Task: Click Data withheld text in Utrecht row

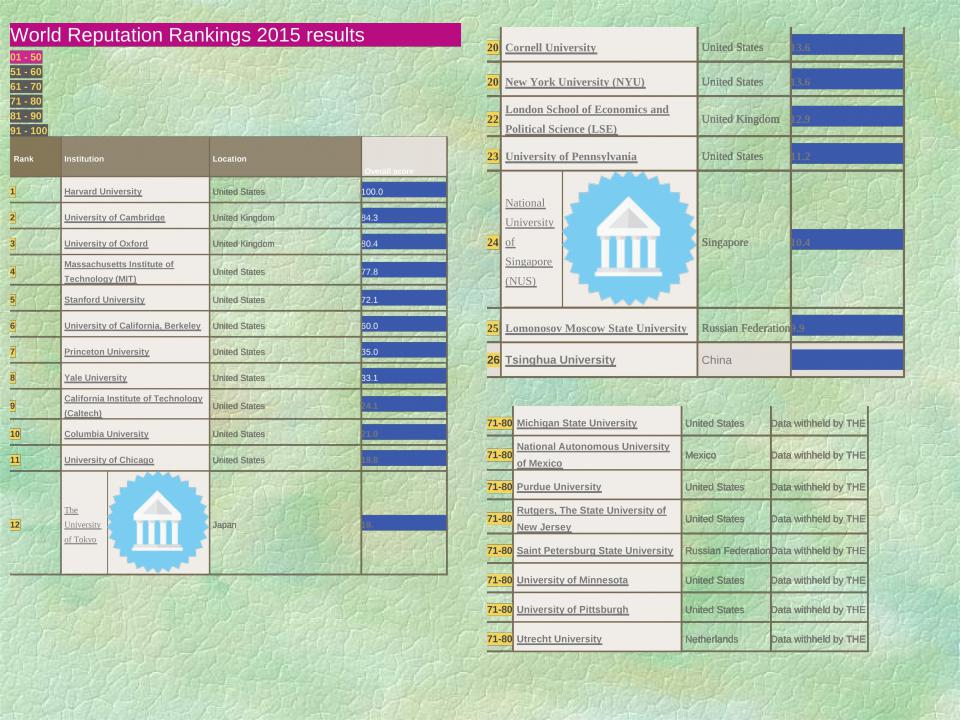Action: 818,639
